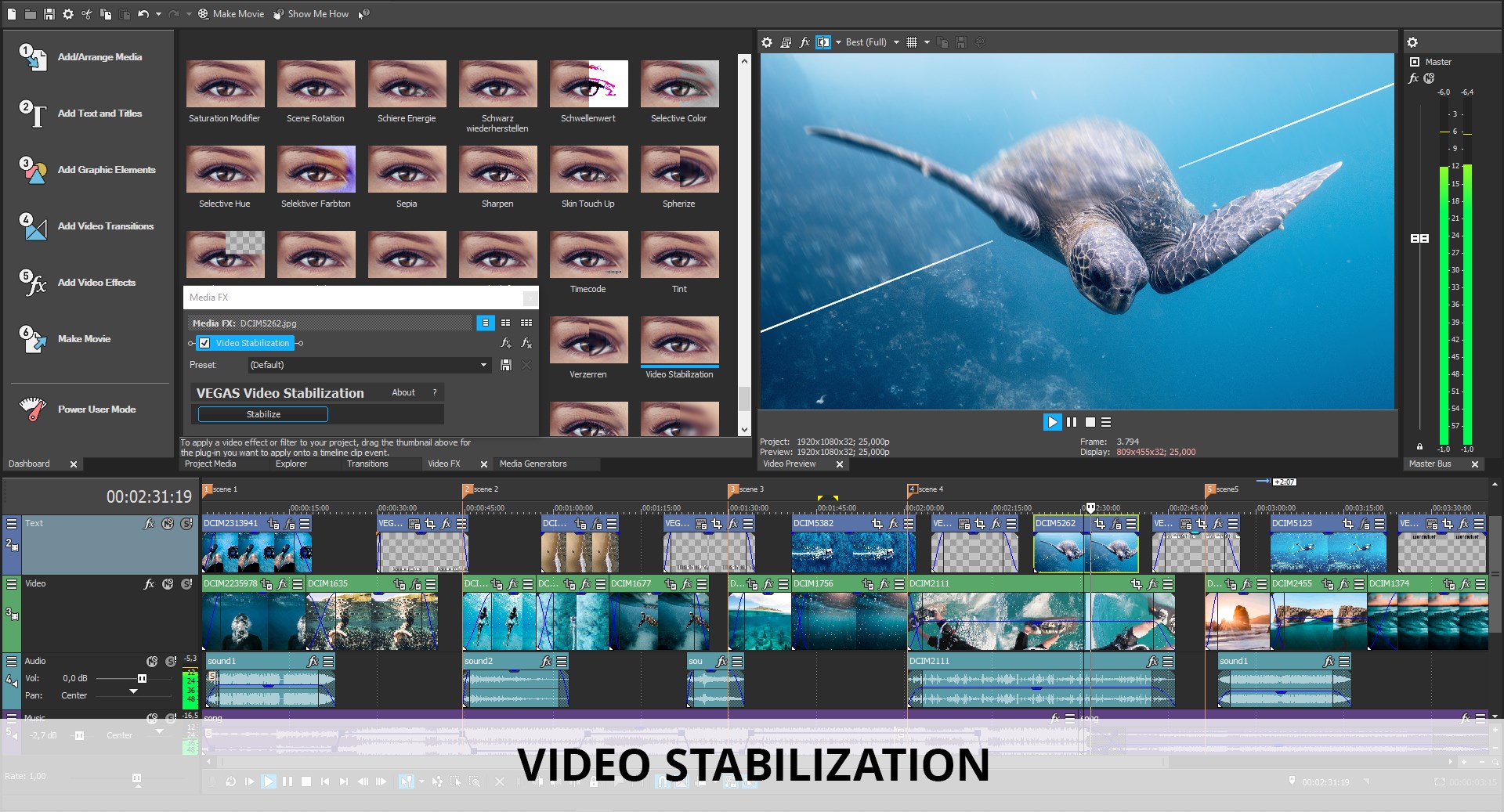This screenshot has width=1504, height=812.
Task: Click the split-screen view icon above preview
Action: point(823,42)
